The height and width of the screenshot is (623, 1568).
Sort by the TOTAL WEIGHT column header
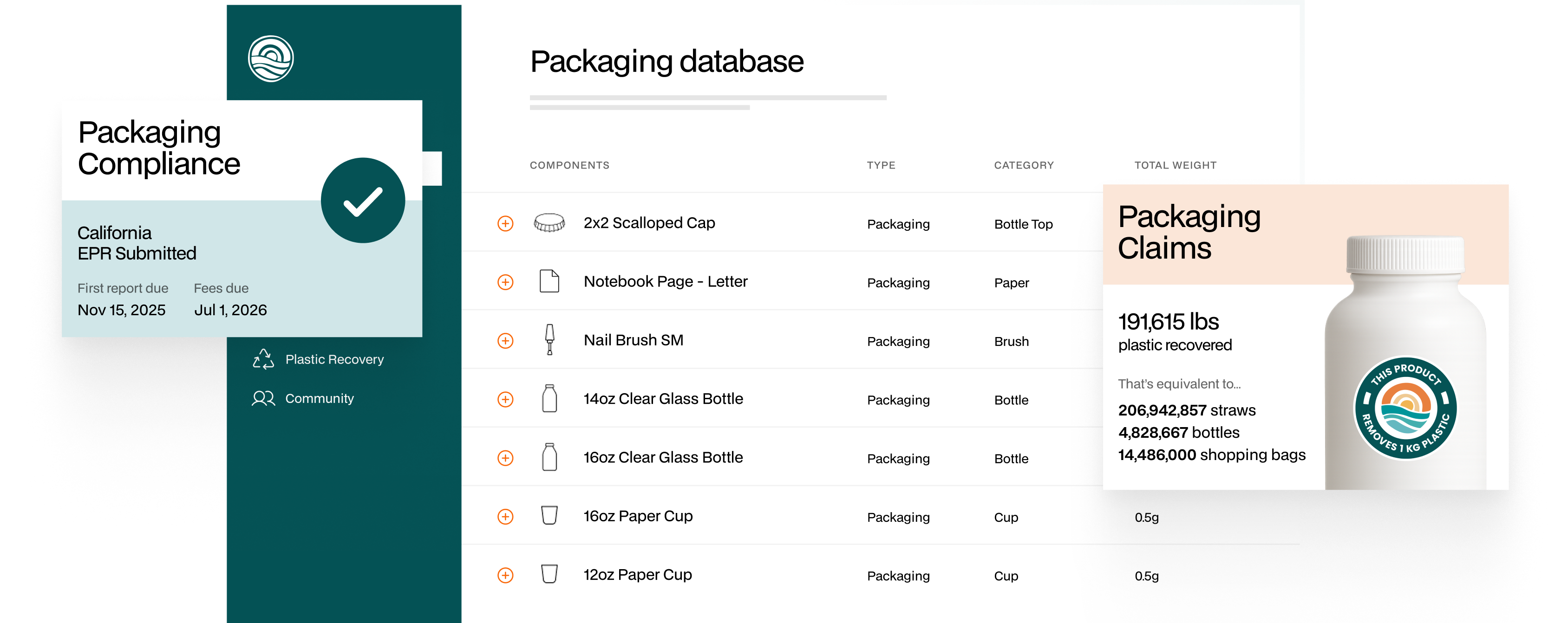[x=1176, y=165]
